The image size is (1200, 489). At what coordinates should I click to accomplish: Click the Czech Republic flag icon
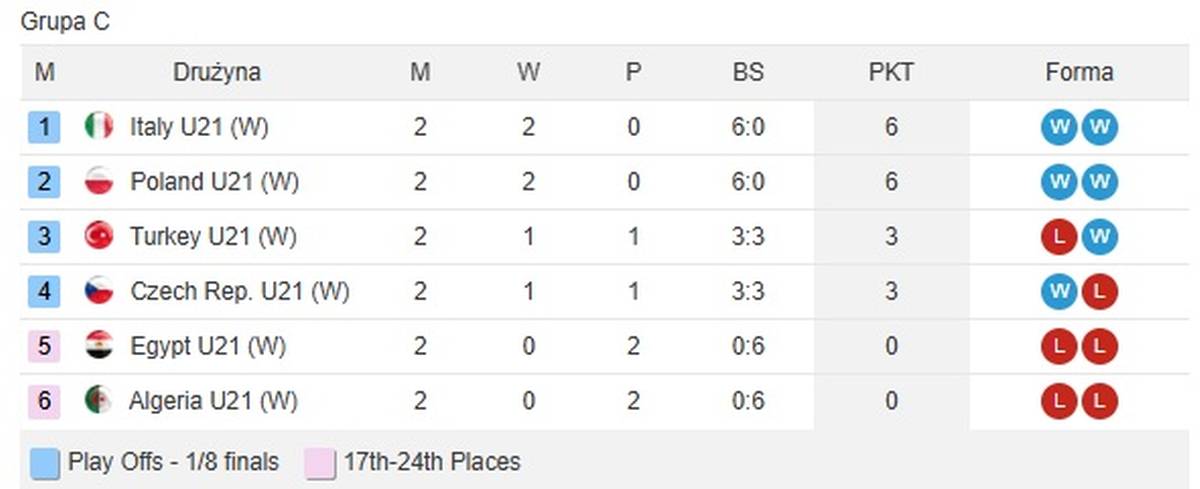click(x=98, y=292)
